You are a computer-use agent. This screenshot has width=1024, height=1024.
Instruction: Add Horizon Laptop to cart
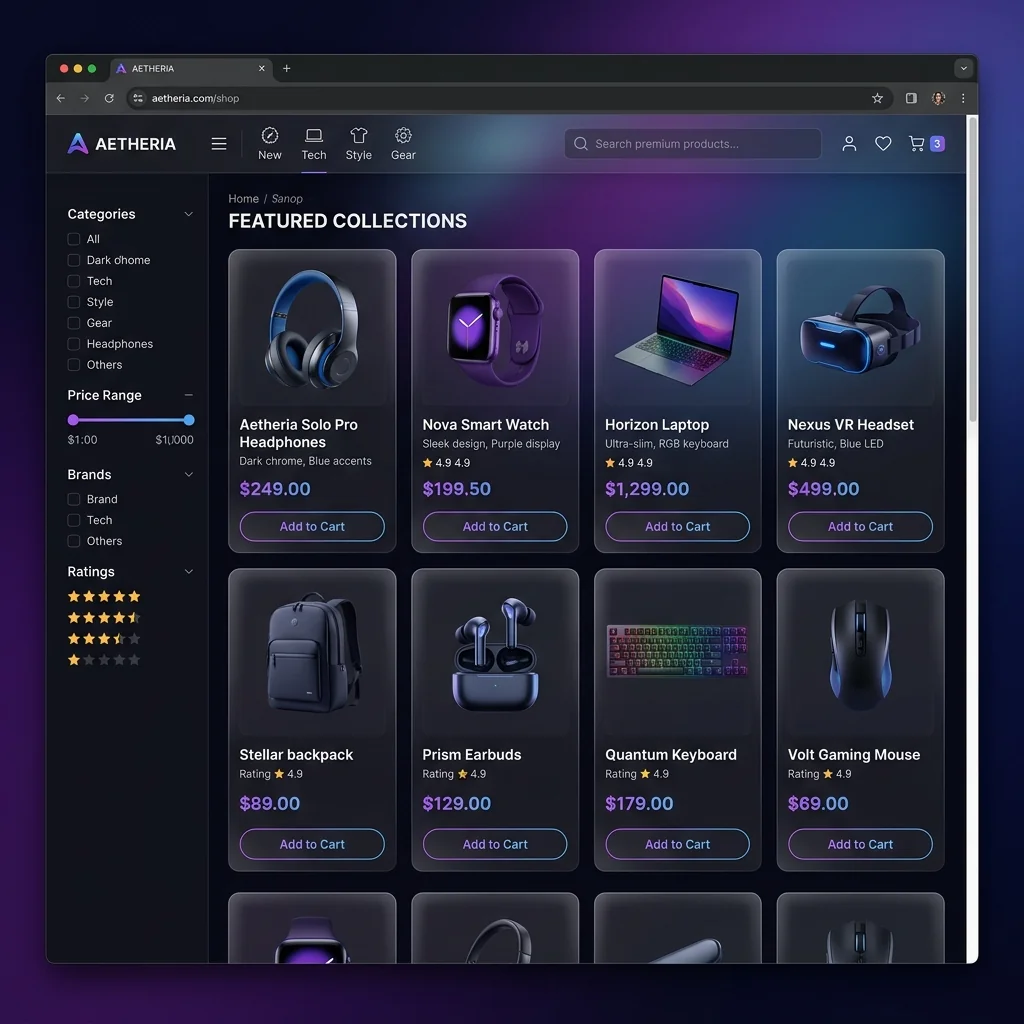click(677, 526)
